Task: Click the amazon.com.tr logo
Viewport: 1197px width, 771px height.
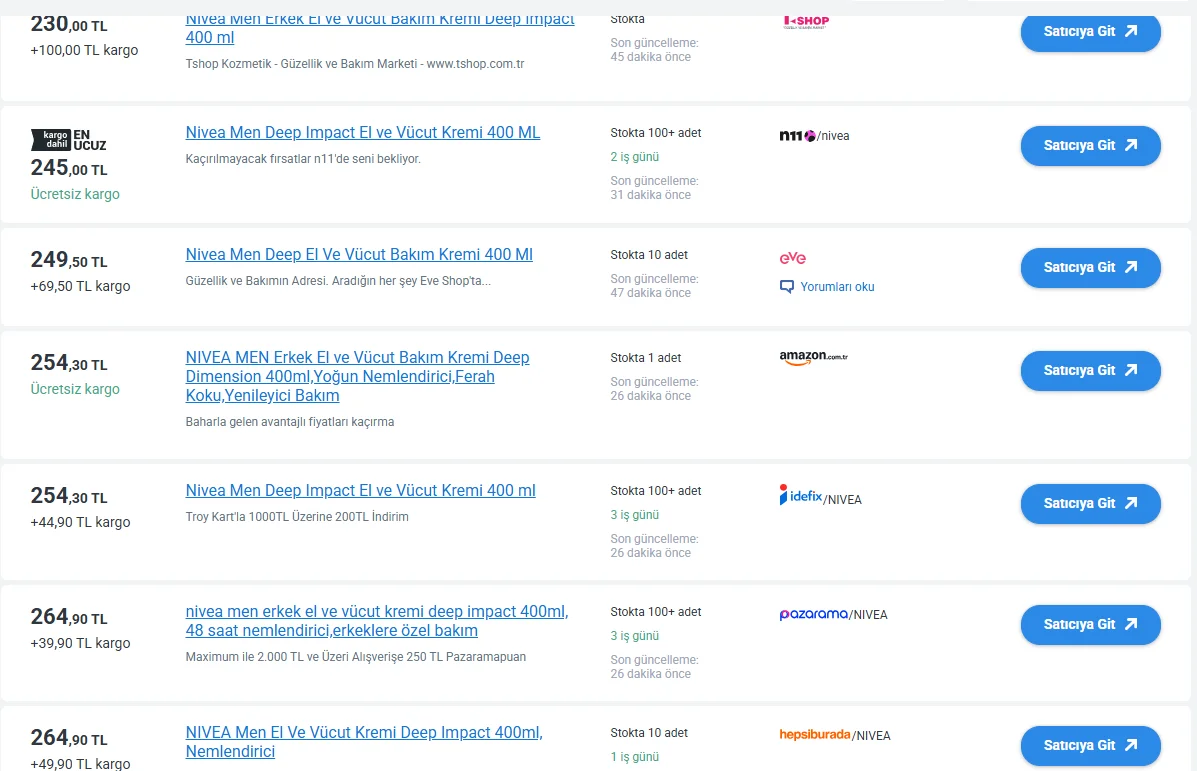Action: tap(813, 357)
